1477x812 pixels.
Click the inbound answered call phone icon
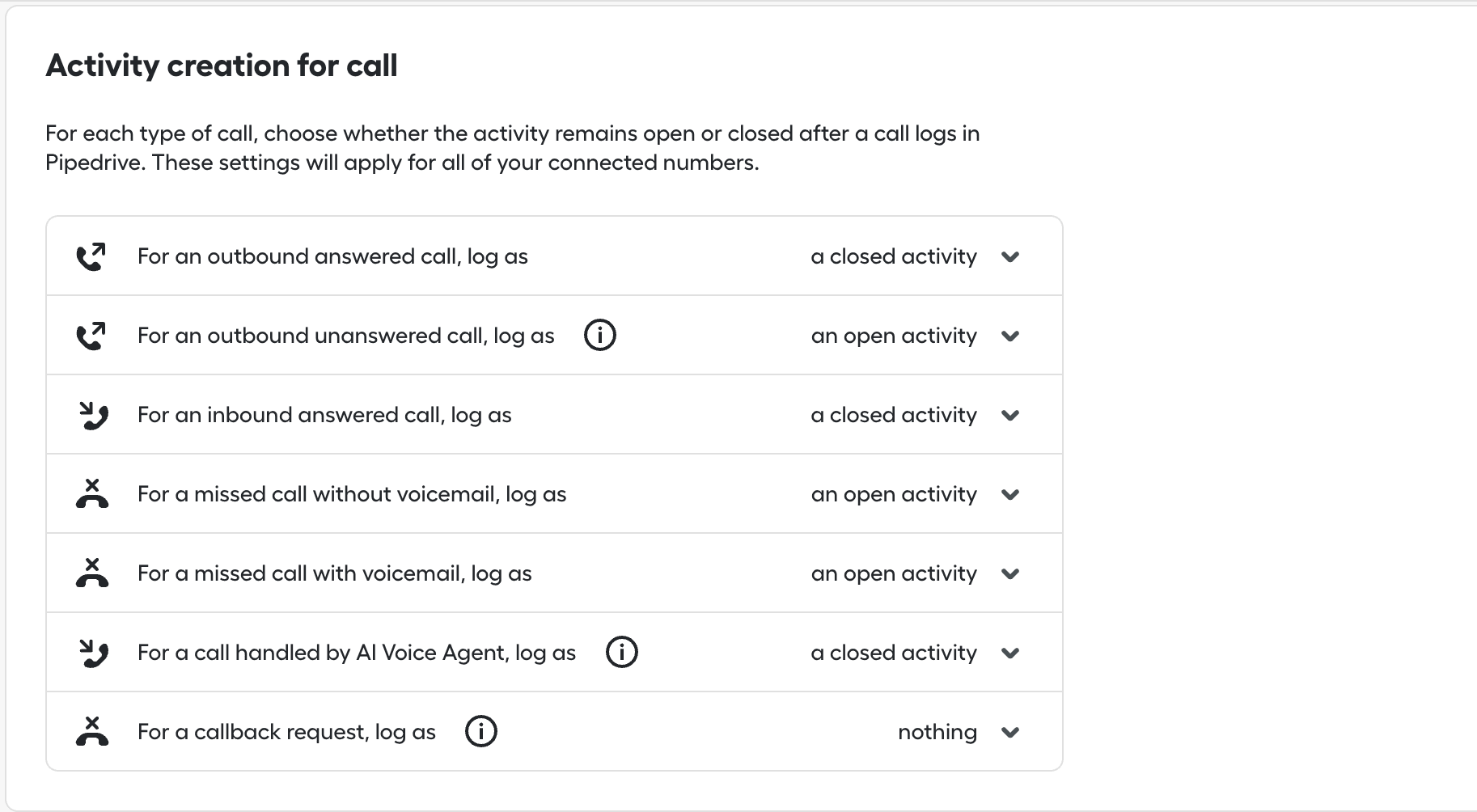[x=93, y=415]
